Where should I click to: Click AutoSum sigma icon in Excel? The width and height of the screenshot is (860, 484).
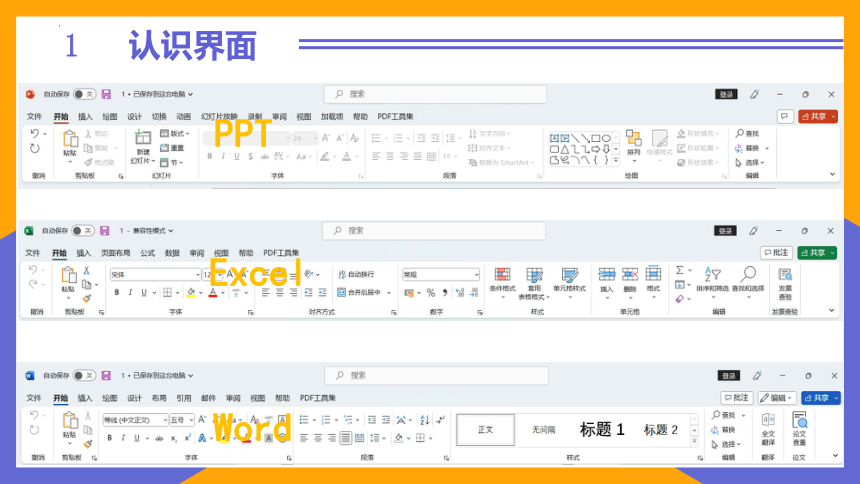[x=680, y=270]
